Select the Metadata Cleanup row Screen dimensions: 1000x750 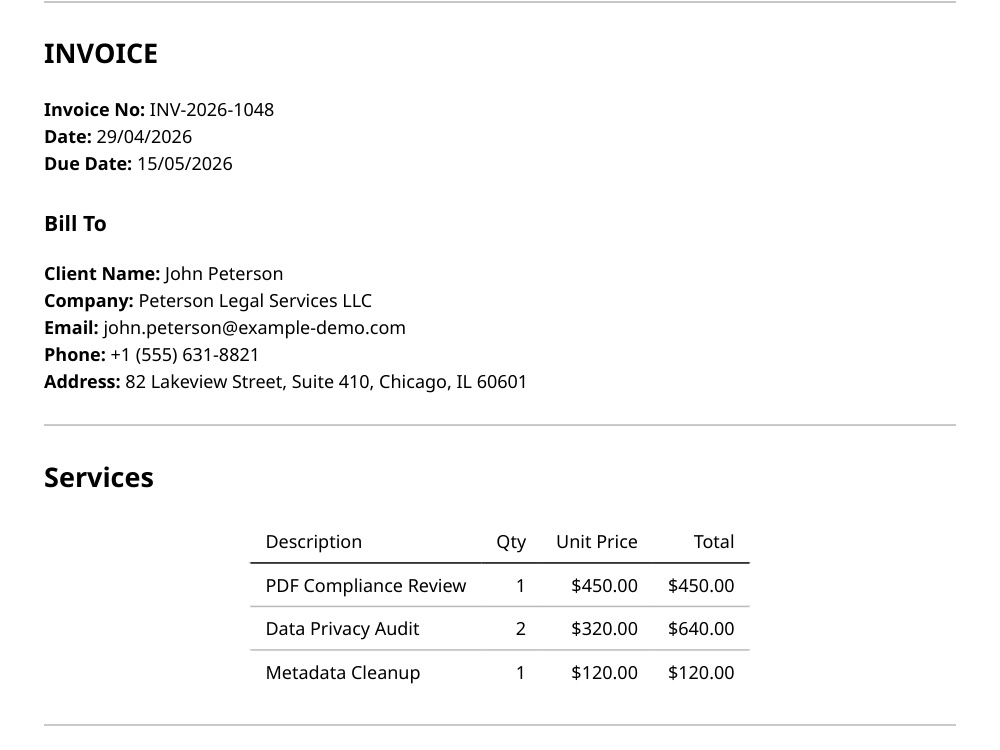point(500,673)
